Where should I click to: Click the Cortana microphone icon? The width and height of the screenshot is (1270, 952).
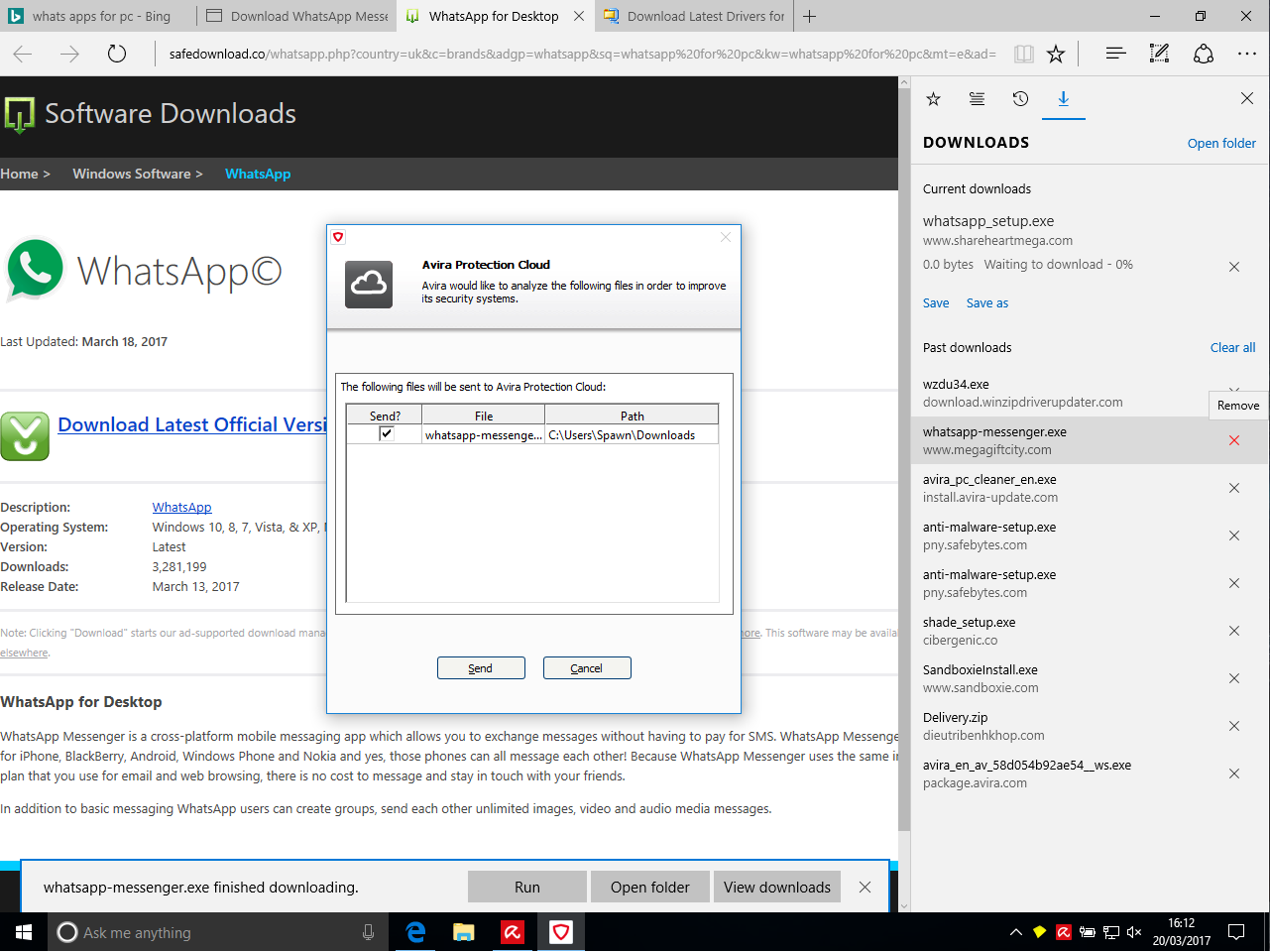[369, 932]
